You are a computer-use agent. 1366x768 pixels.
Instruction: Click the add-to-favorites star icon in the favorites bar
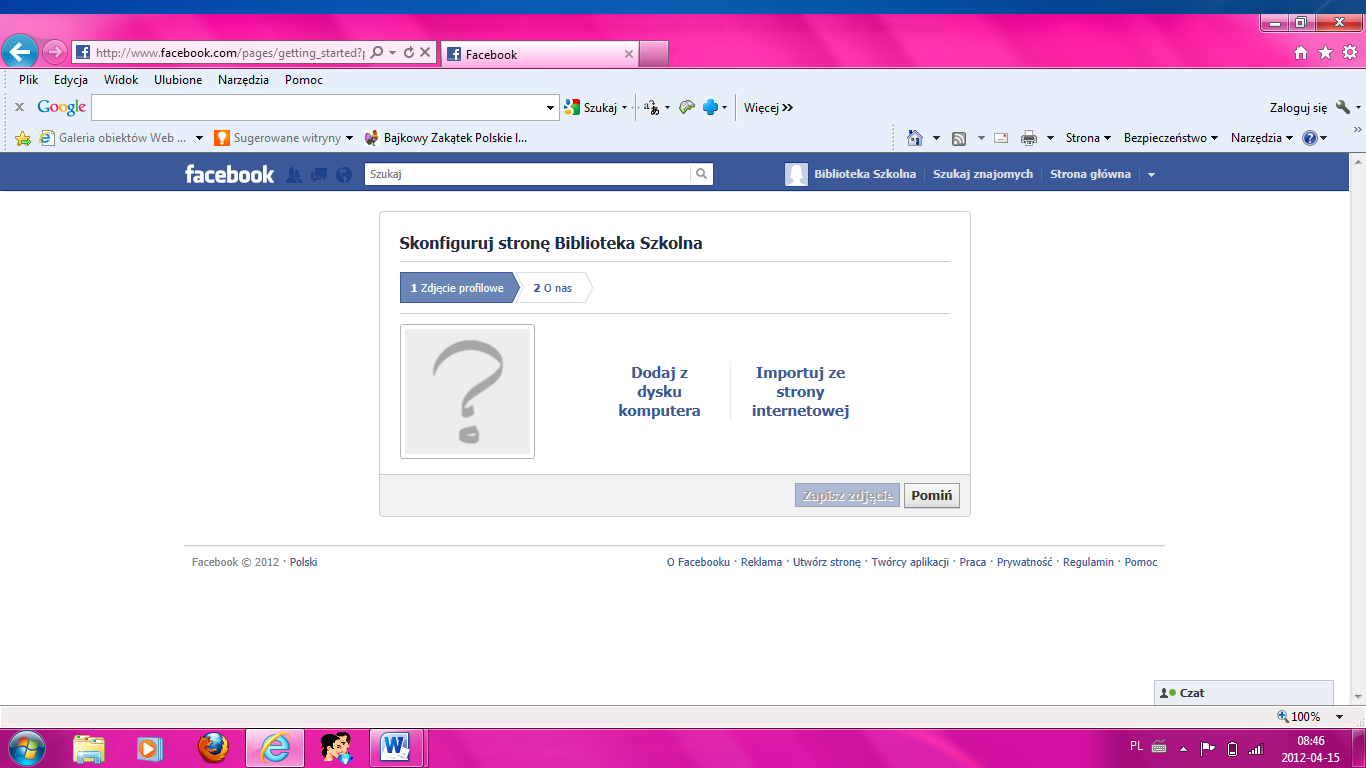[x=22, y=138]
